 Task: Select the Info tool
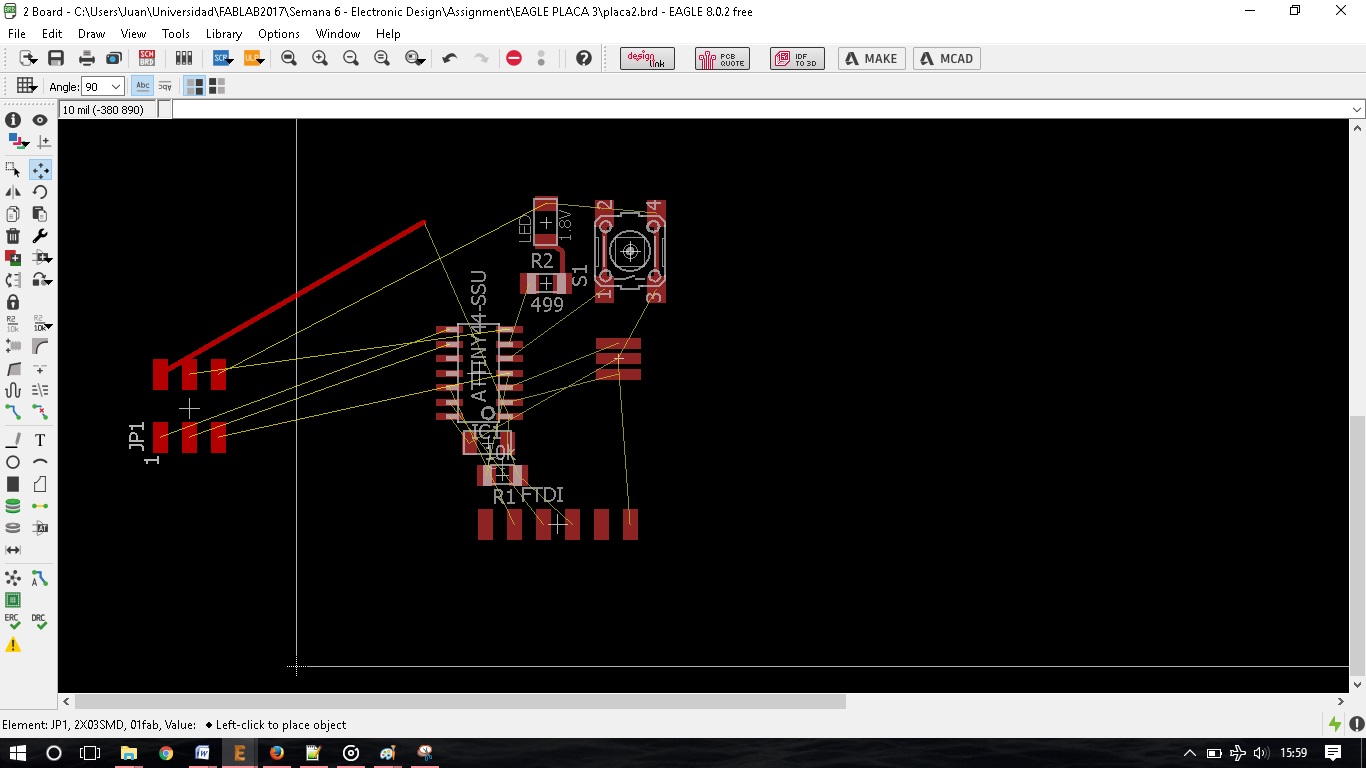tap(13, 120)
